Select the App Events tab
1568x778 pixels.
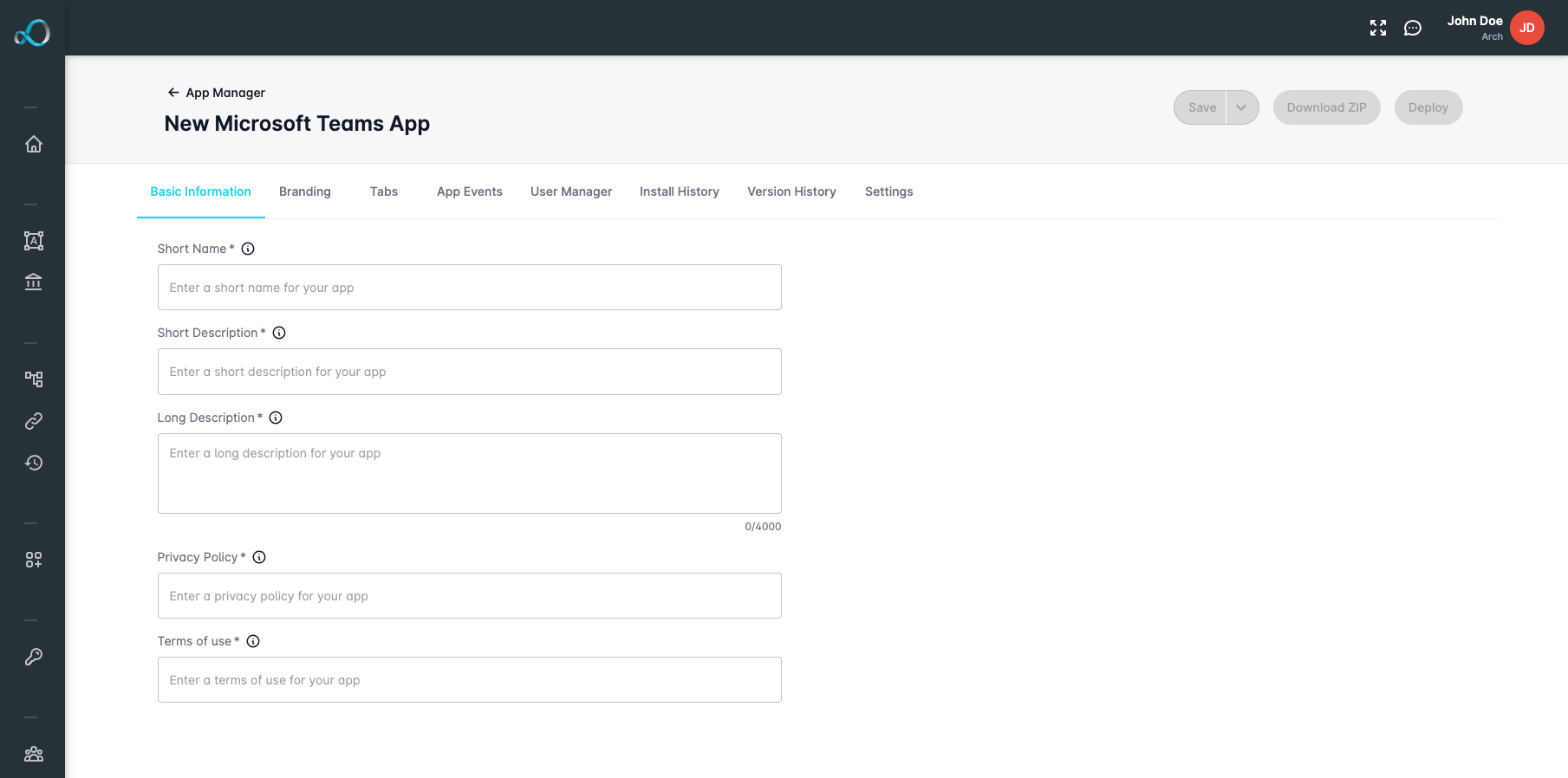coord(470,191)
